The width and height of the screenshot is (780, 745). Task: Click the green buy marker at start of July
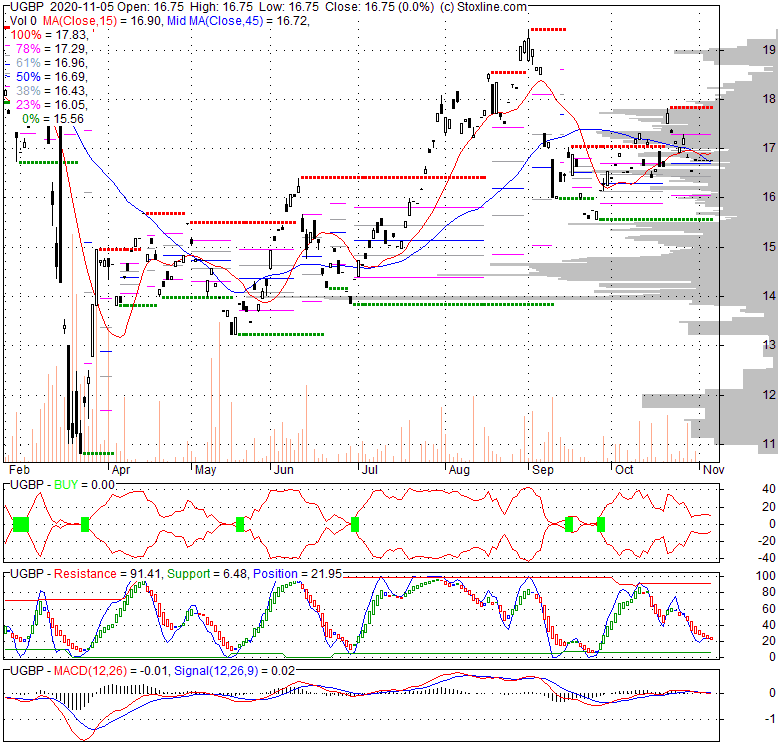[355, 524]
